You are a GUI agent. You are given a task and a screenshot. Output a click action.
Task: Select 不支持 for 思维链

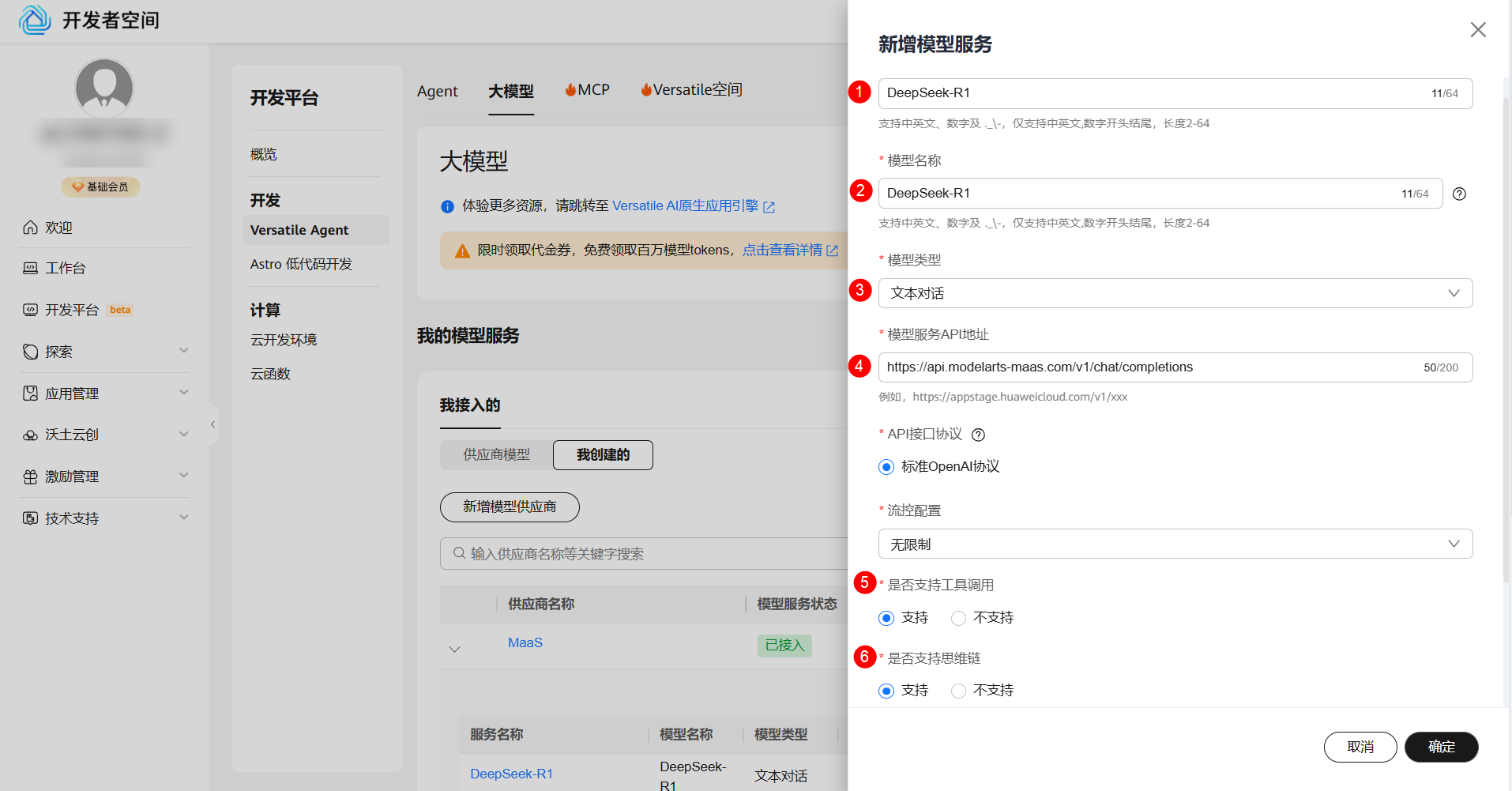(958, 691)
